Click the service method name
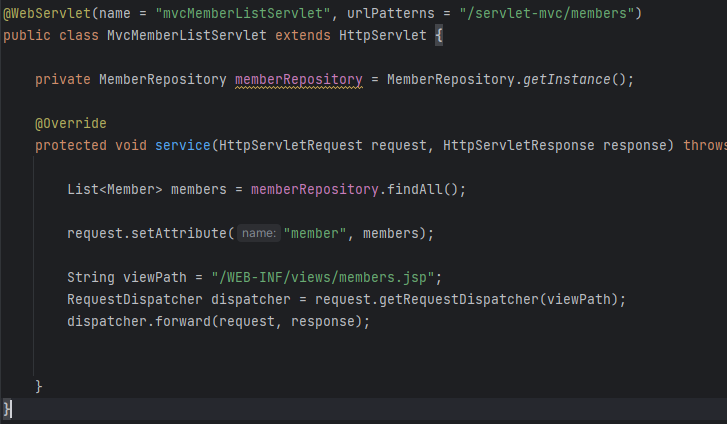This screenshot has width=727, height=424. tap(183, 145)
